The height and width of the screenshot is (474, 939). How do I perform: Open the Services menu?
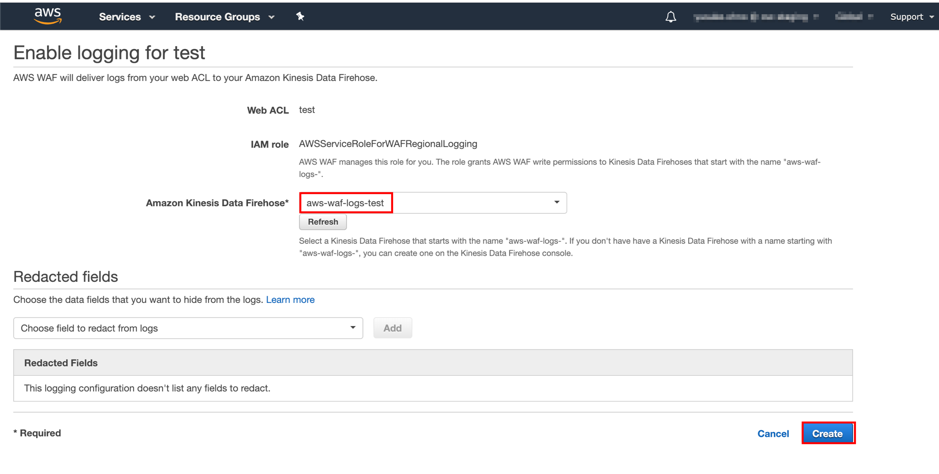(x=126, y=17)
